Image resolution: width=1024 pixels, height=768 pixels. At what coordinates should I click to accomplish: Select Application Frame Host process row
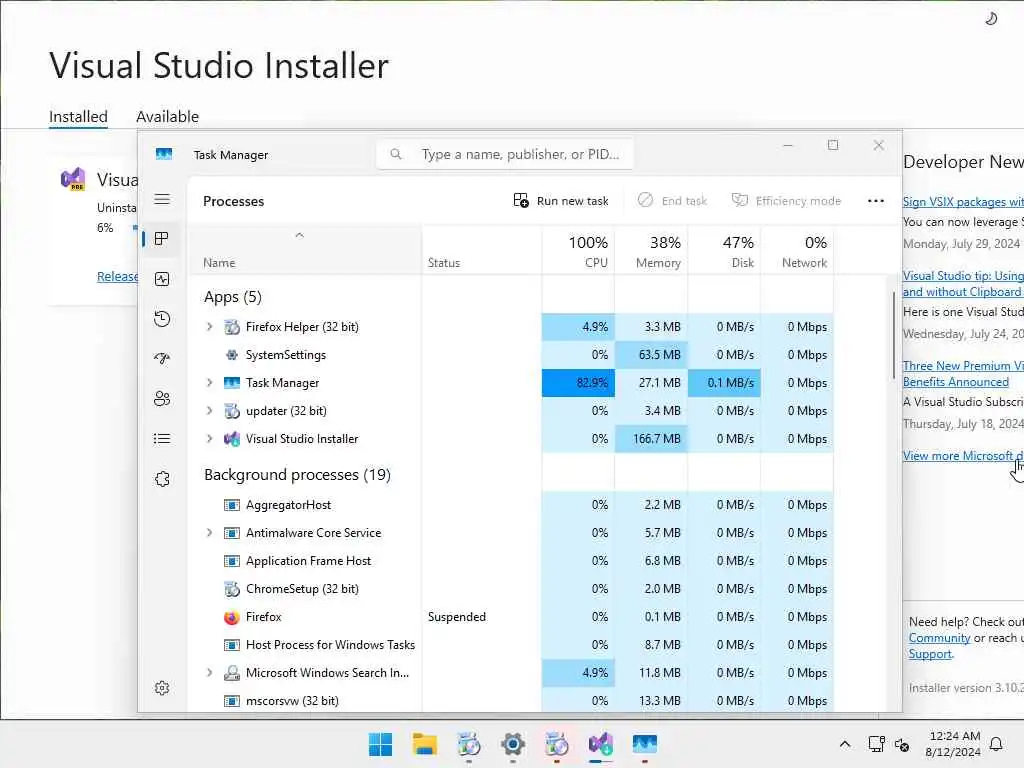click(511, 561)
